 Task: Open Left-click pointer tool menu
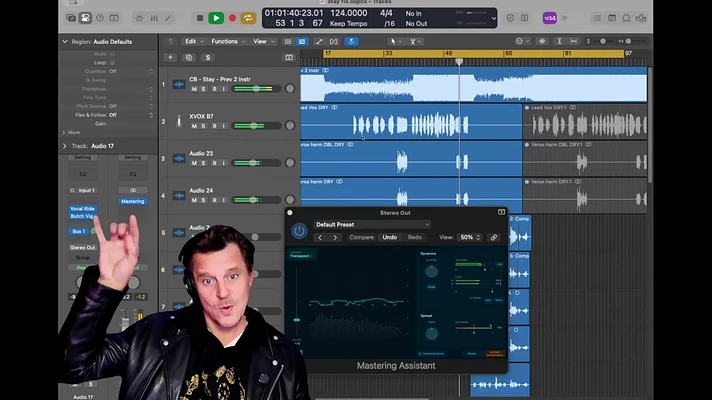point(396,42)
